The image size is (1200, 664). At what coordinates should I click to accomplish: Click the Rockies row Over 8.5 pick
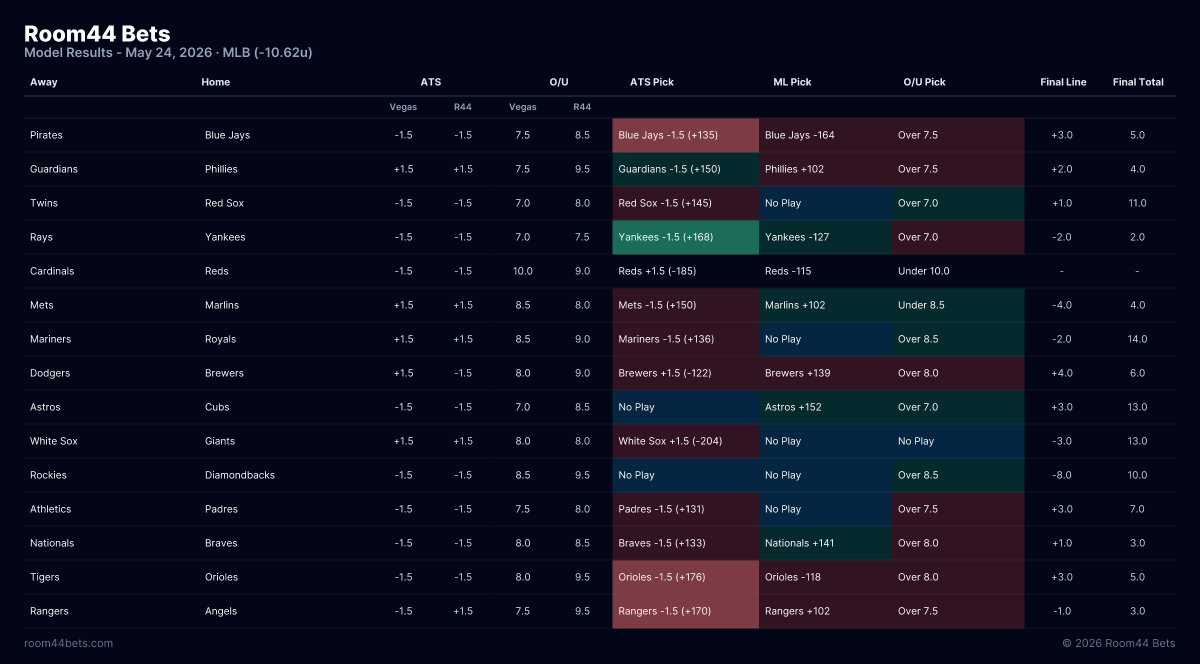click(958, 475)
